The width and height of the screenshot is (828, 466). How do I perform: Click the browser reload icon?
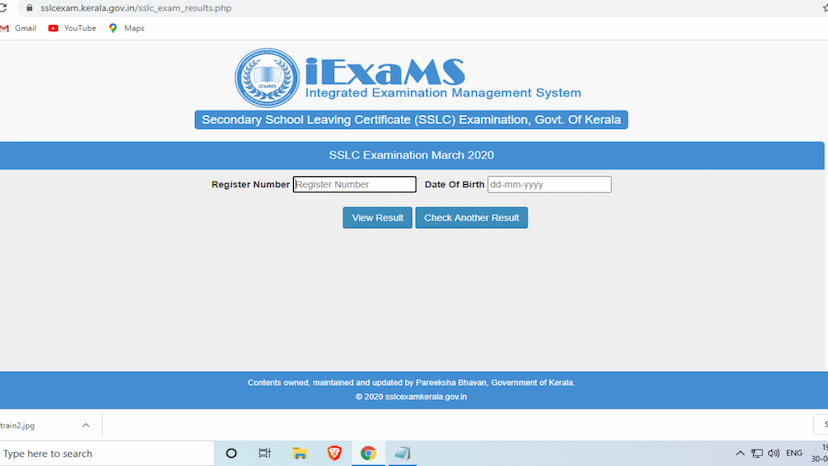point(3,8)
